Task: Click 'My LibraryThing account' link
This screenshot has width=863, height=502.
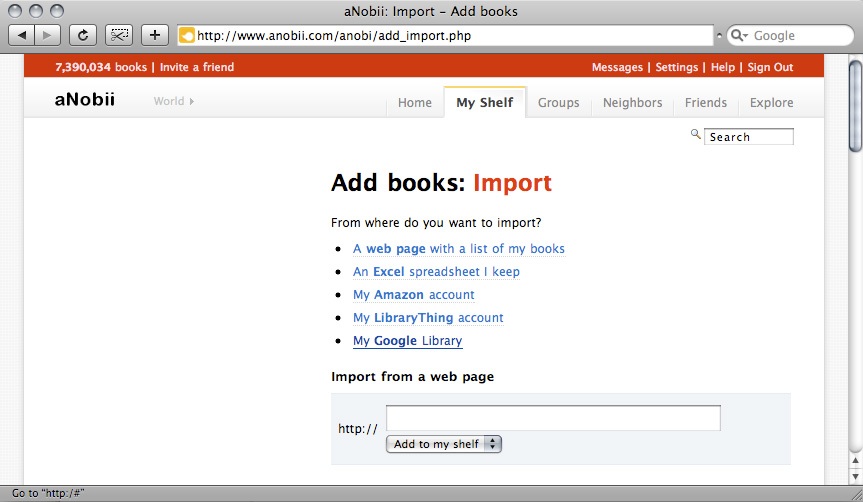Action: [428, 318]
